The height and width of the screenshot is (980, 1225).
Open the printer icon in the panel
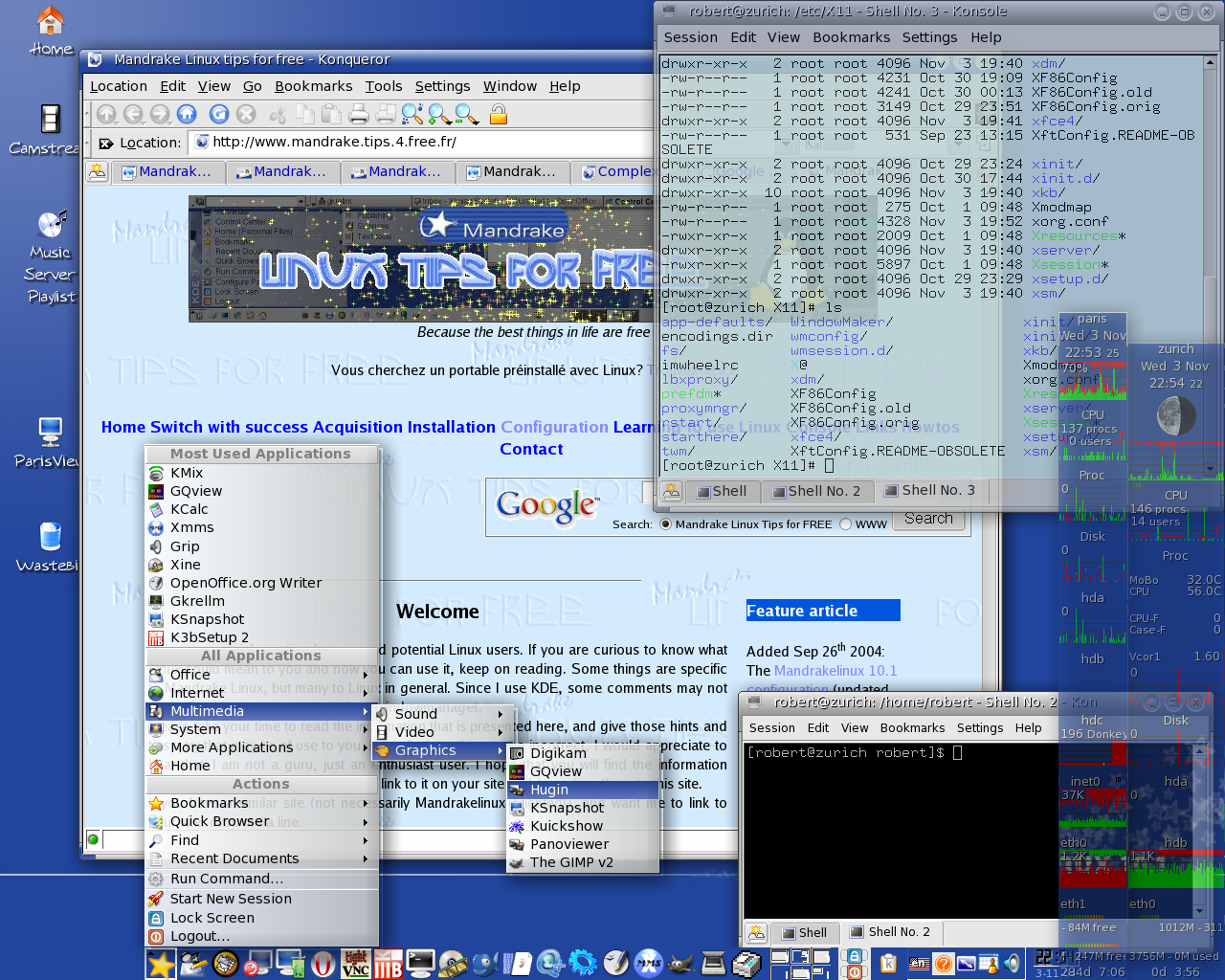pyautogui.click(x=746, y=964)
